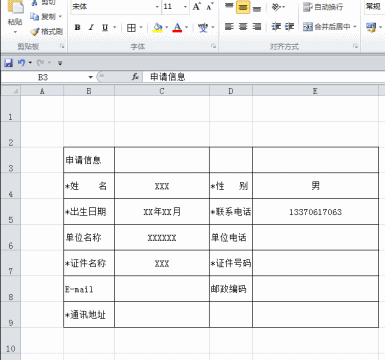
Task: Select cell labeled E-mail
Action: (89, 289)
